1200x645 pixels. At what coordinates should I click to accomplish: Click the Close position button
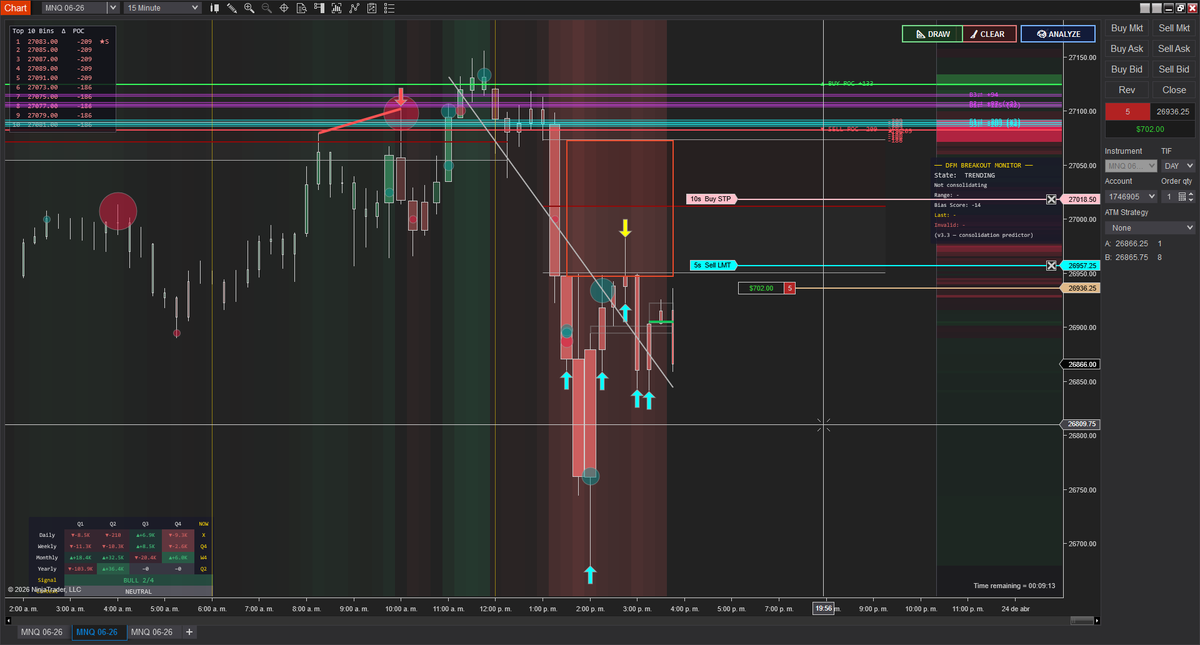coord(1174,90)
